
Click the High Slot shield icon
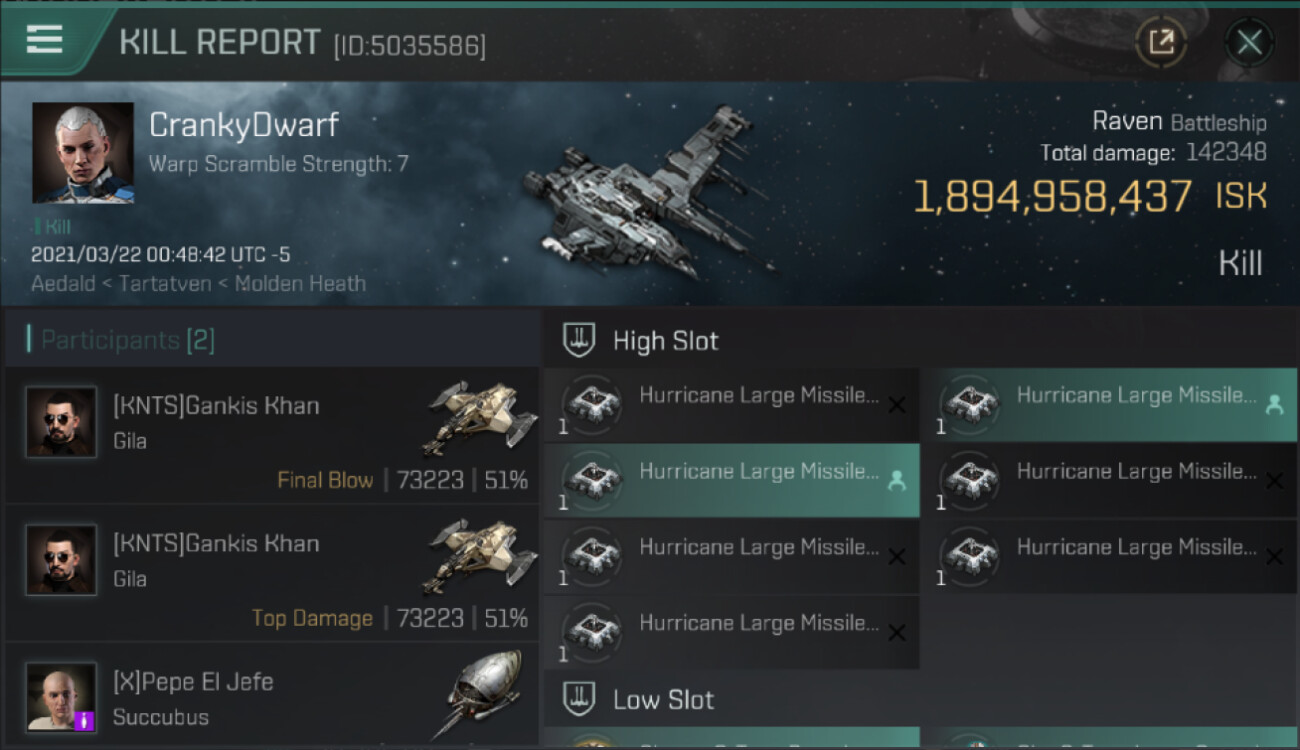point(579,341)
